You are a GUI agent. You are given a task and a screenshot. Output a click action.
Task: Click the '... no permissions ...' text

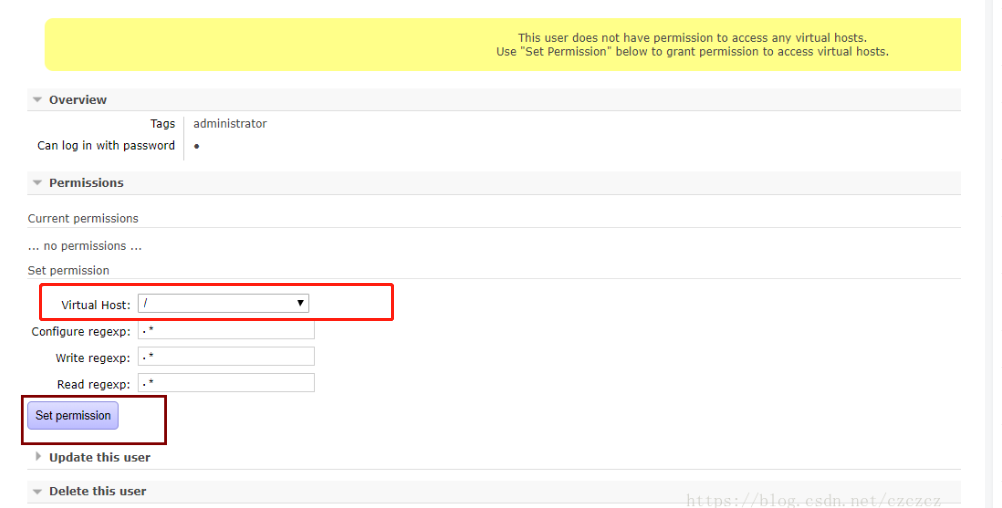85,246
